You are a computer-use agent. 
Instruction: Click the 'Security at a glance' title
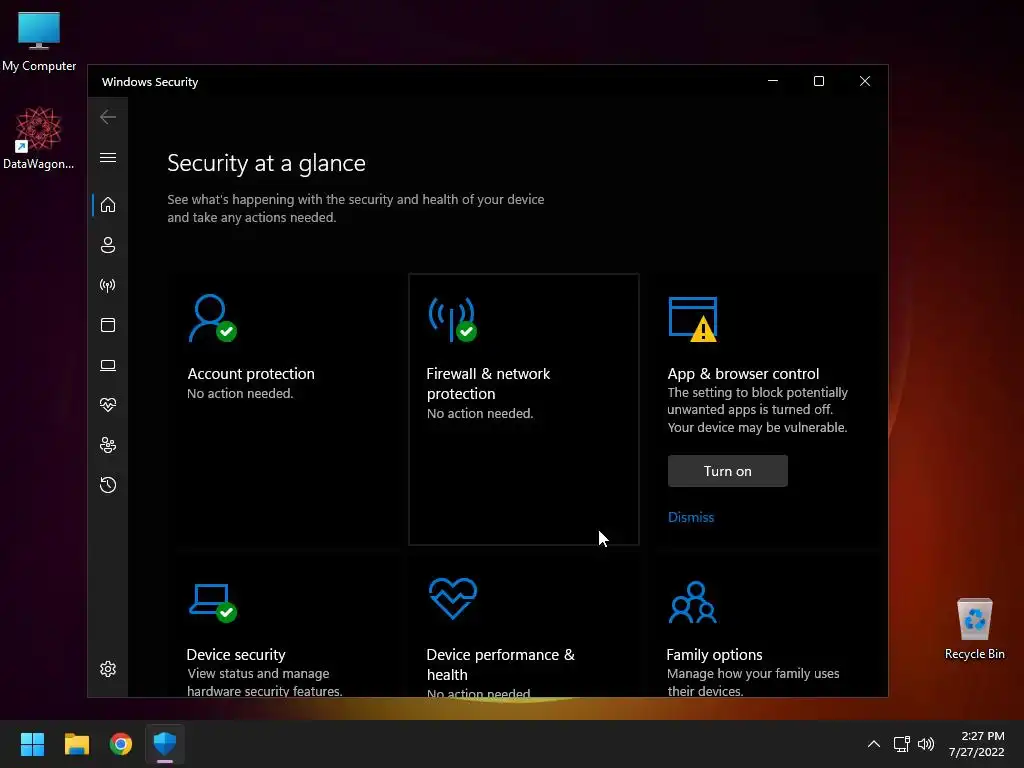point(266,163)
